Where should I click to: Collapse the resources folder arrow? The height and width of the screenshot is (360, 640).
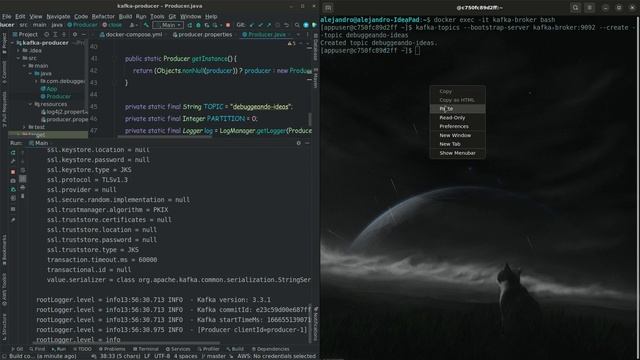tap(30, 104)
